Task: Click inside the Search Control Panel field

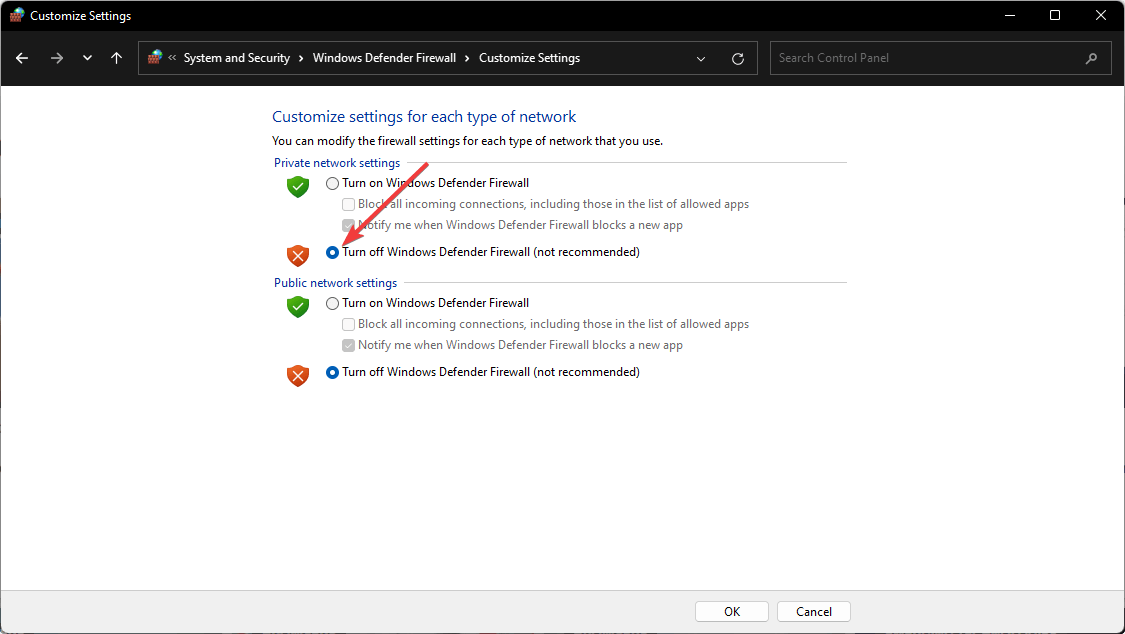Action: pos(930,57)
